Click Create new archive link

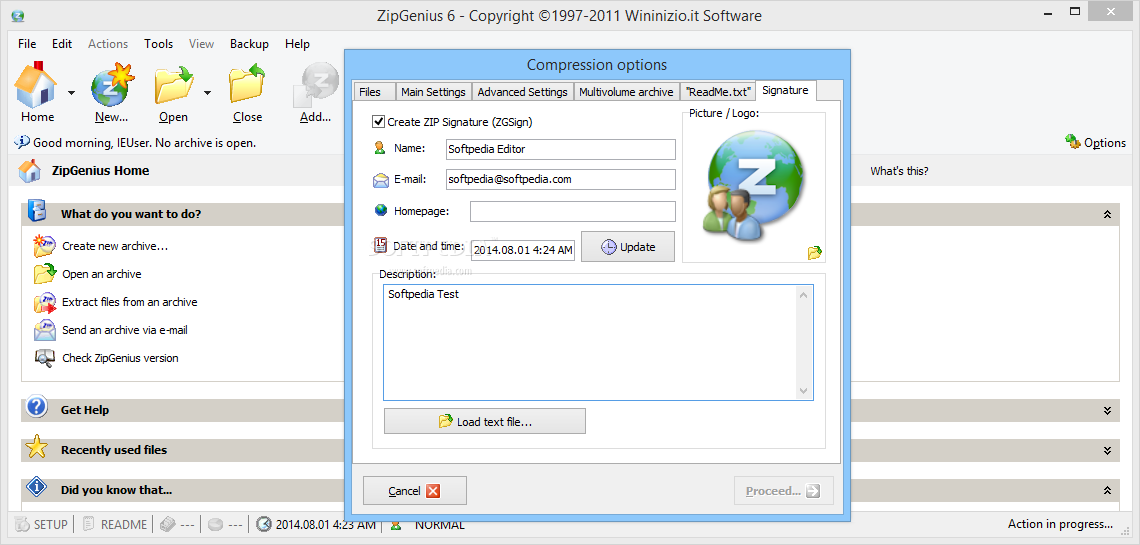click(x=115, y=246)
